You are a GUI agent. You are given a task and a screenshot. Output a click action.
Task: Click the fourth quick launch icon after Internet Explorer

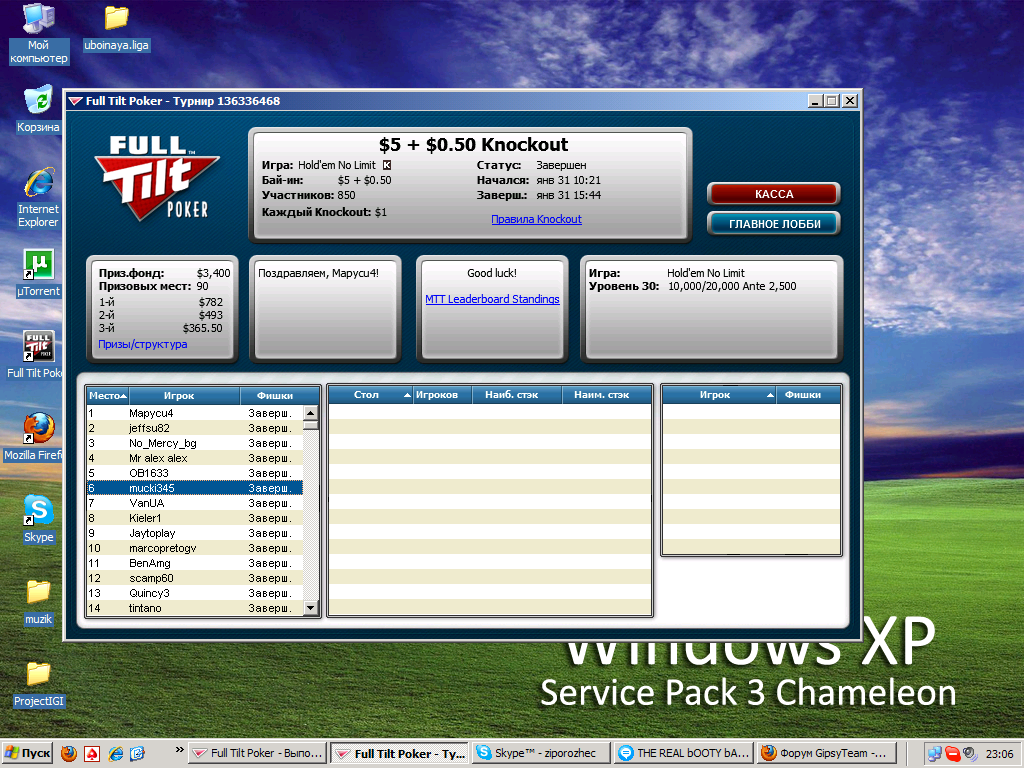138,754
